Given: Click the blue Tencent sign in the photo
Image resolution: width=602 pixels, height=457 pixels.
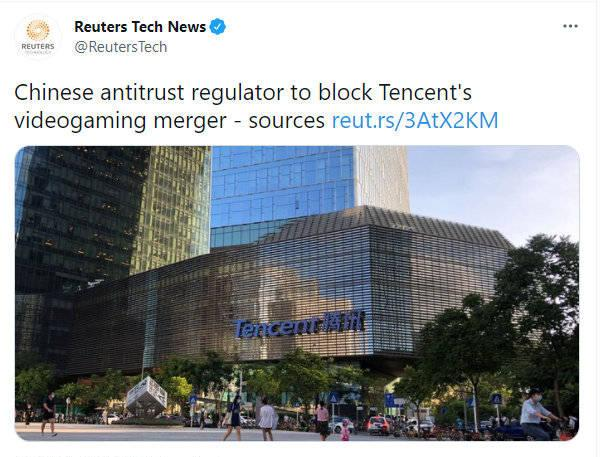Looking at the screenshot, I should tap(299, 325).
